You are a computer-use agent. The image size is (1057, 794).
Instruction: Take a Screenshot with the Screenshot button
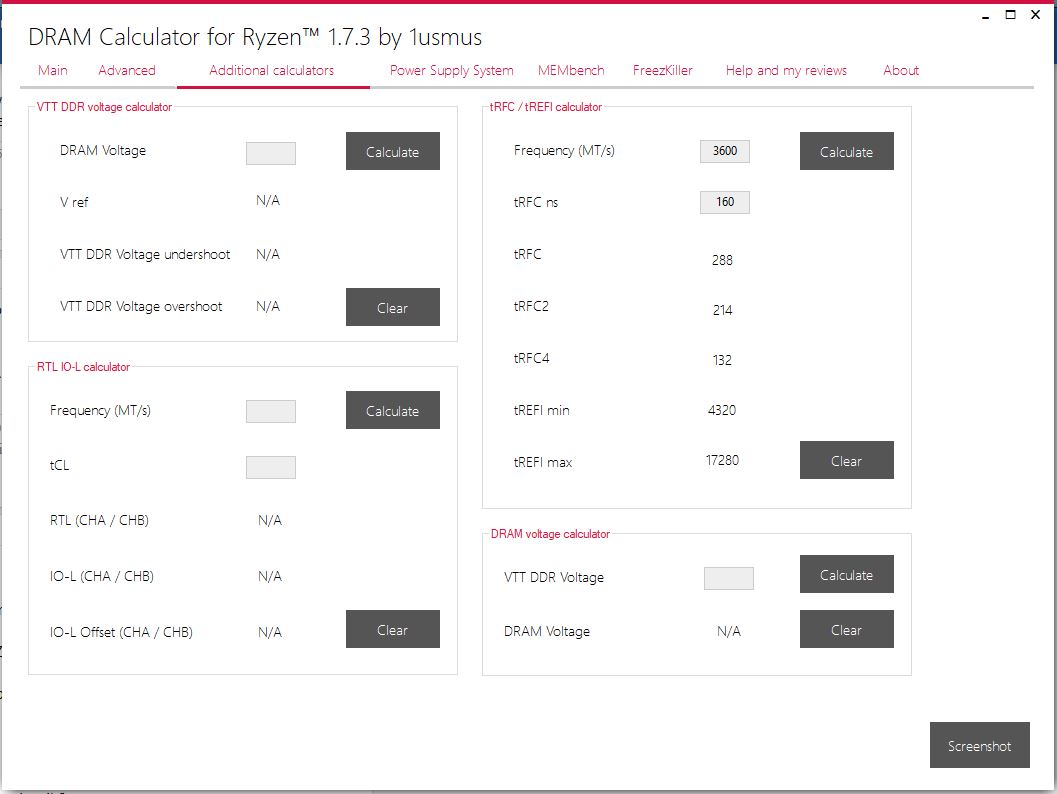[979, 745]
